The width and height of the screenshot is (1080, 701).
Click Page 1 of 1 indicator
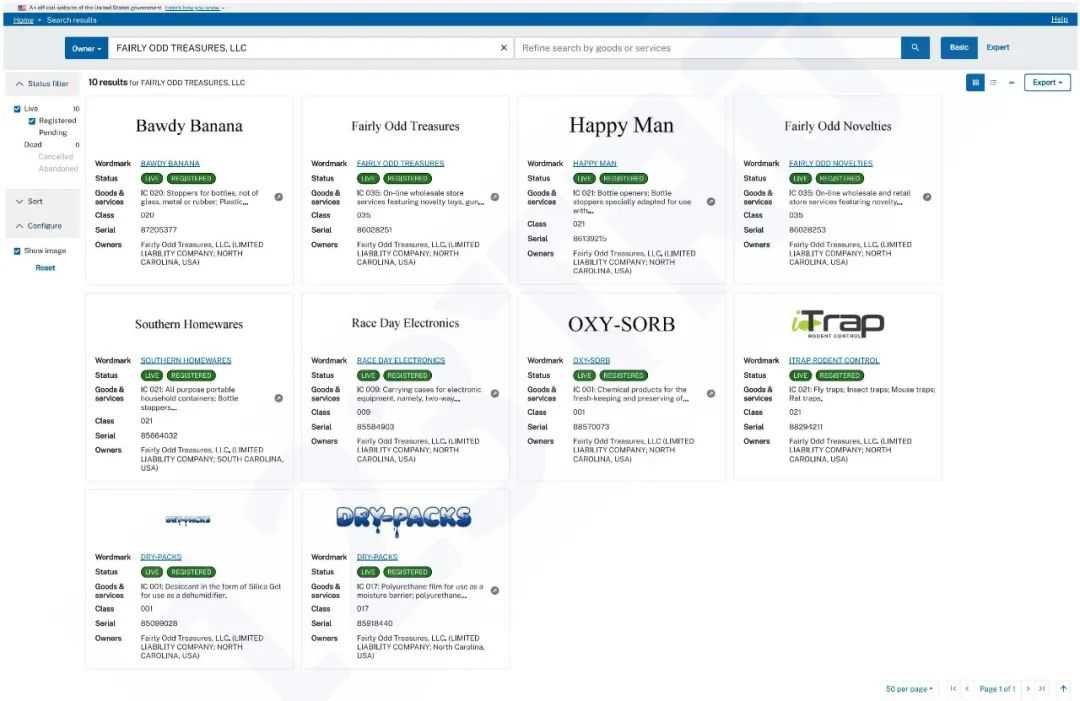997,689
